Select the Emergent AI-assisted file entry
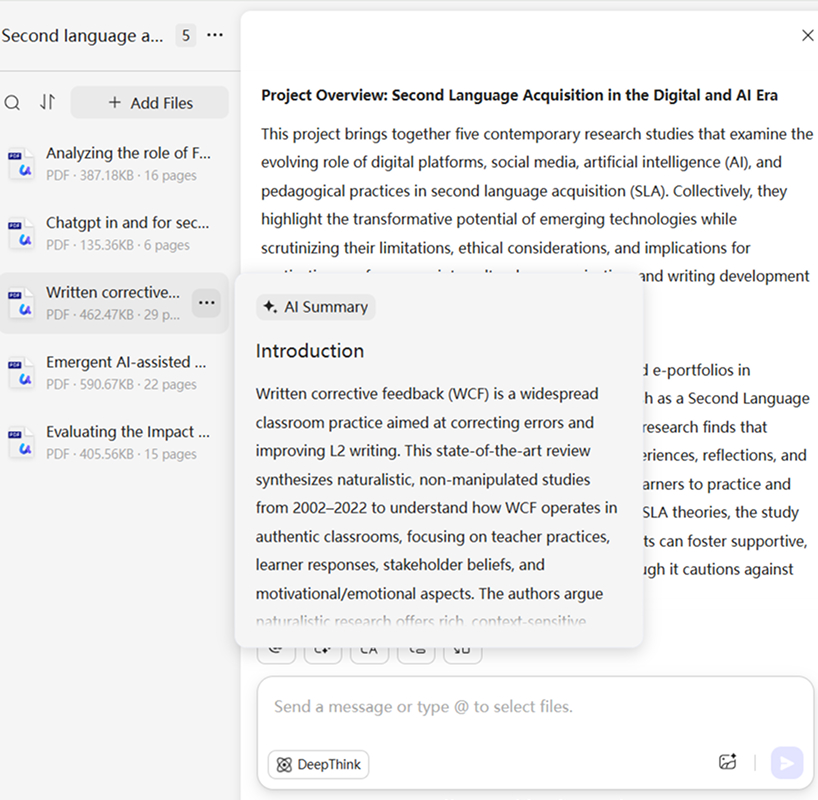 point(126,363)
